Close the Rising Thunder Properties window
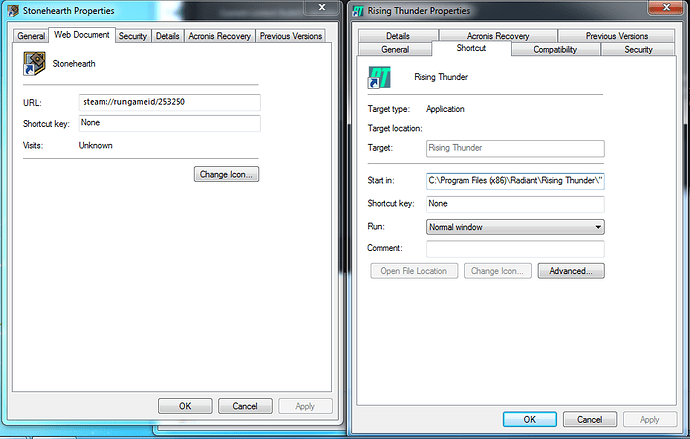The height and width of the screenshot is (439, 690). (666, 7)
